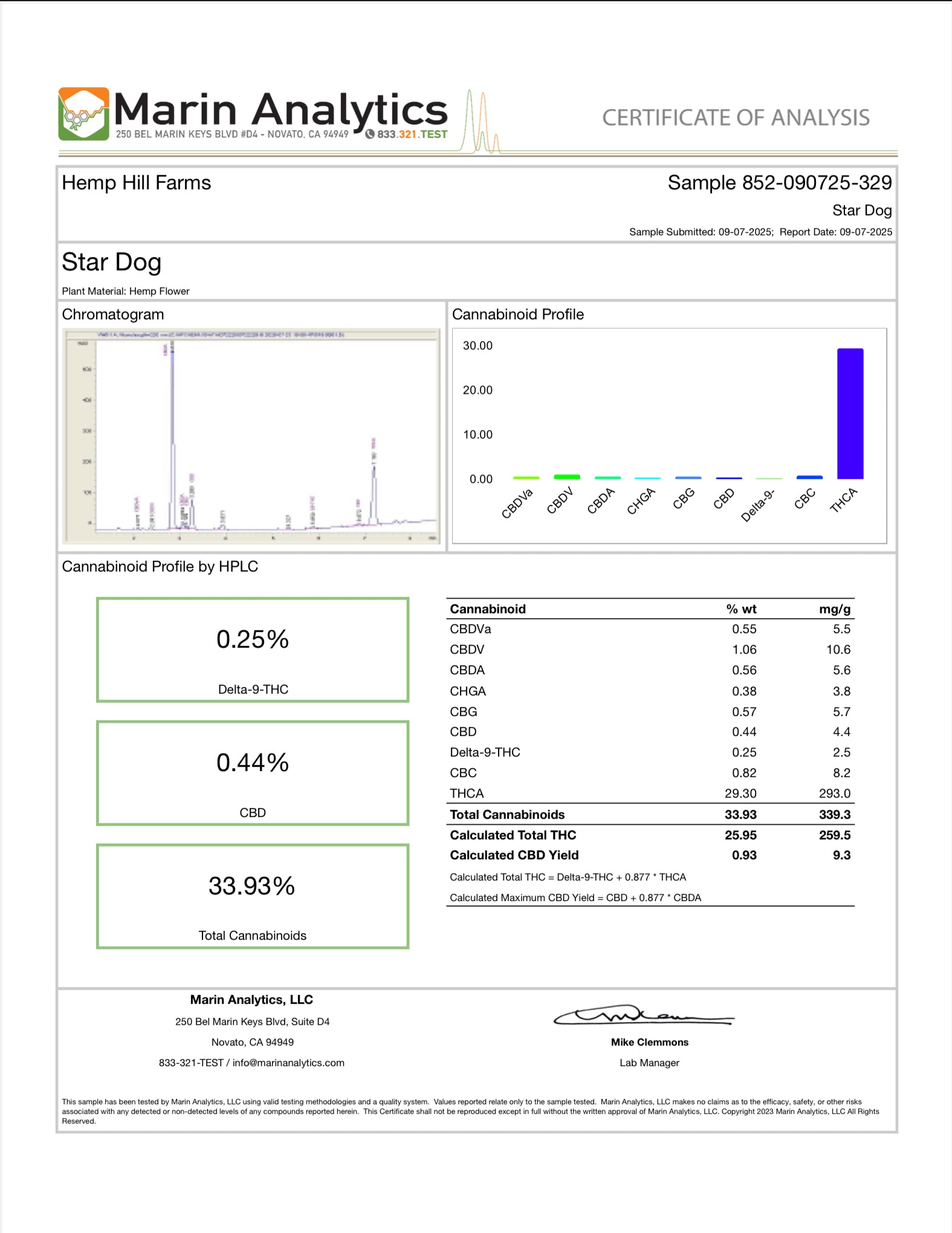Open the Chromatogram plot image

(x=251, y=436)
